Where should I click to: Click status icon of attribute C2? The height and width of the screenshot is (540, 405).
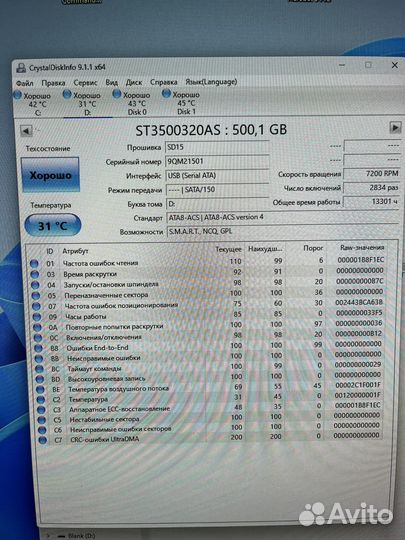[41, 400]
